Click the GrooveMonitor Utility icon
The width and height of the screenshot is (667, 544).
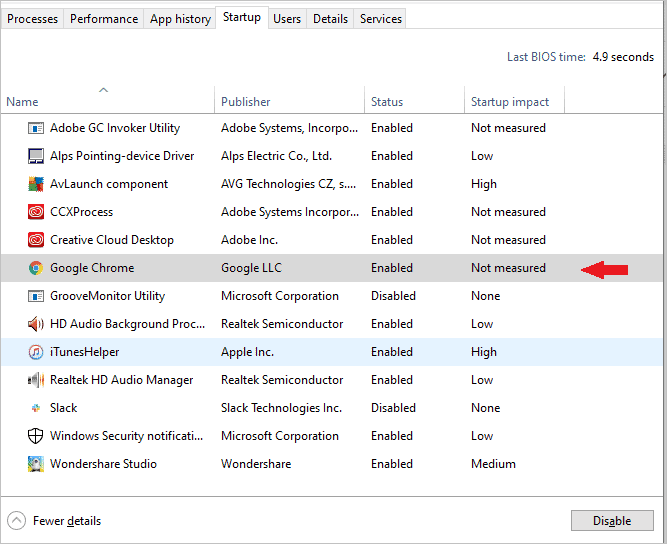click(x=36, y=296)
